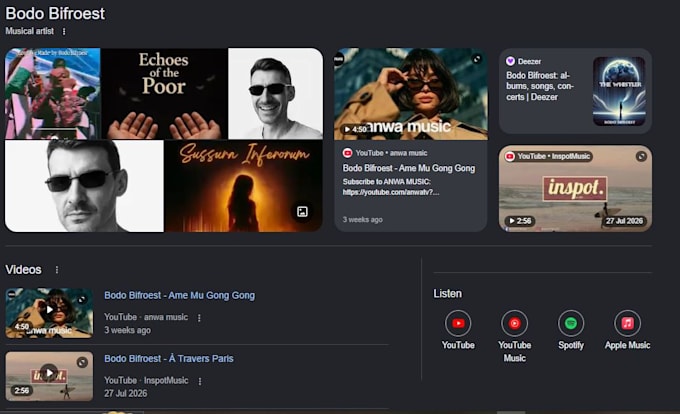The height and width of the screenshot is (414, 680).
Task: Play the Ame Mu Gong Gong list thumbnail
Action: 49,313
